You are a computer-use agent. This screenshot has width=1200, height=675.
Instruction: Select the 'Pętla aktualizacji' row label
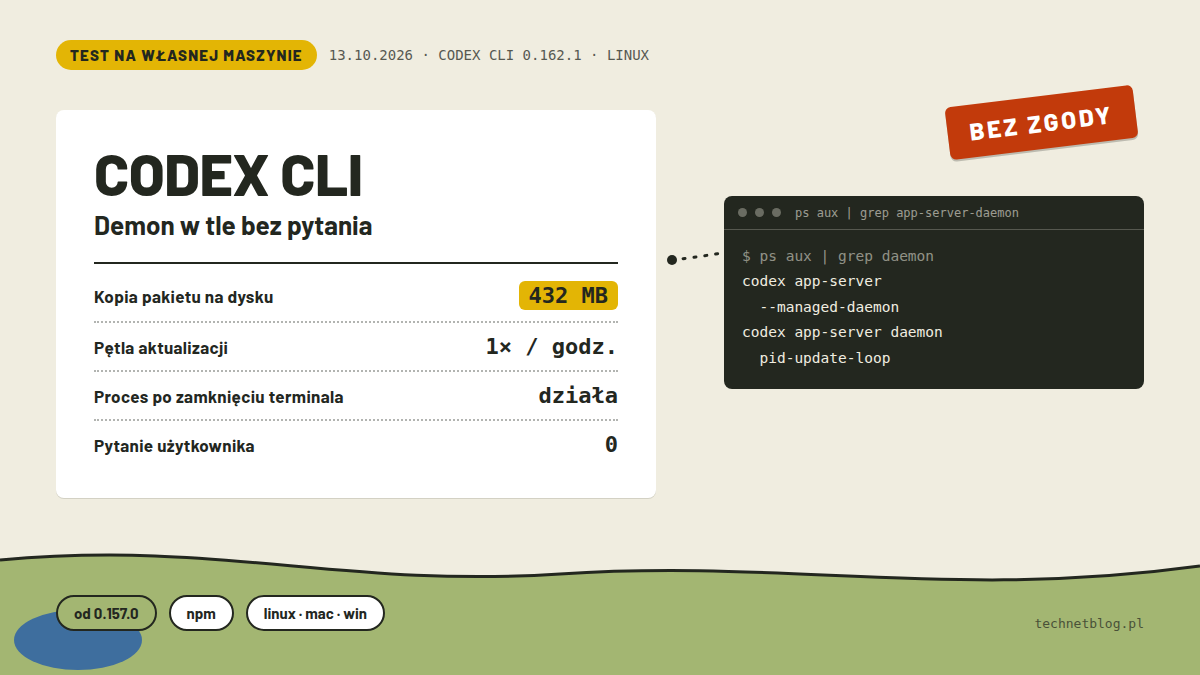[161, 348]
